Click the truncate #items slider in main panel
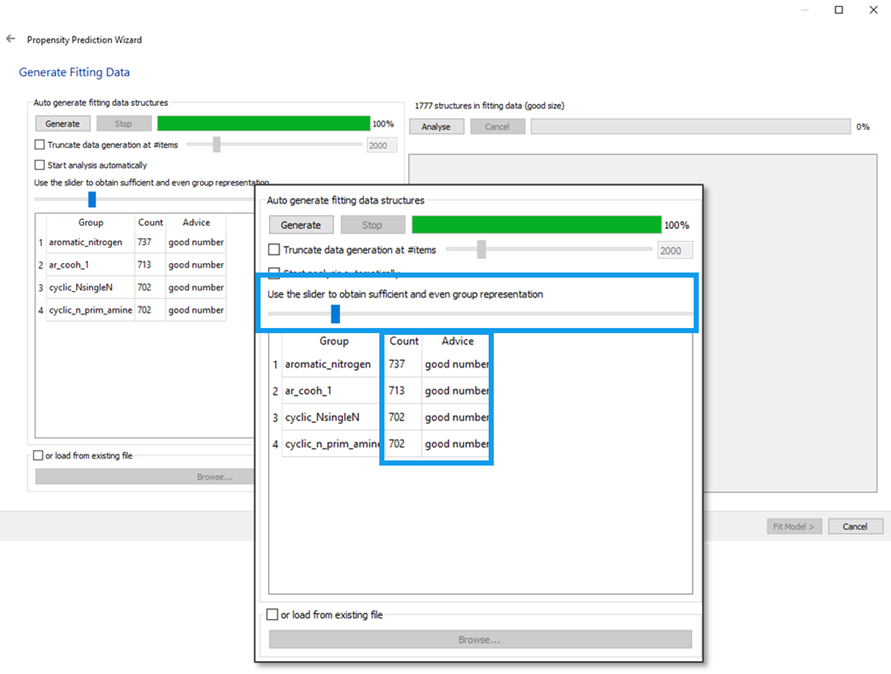Image resolution: width=891 pixels, height=674 pixels. click(218, 145)
